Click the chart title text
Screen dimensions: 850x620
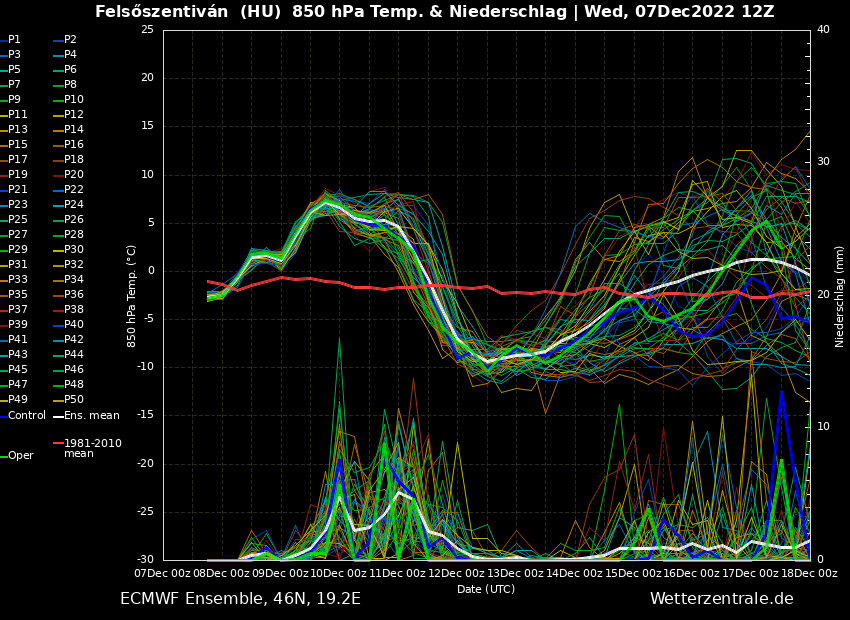click(x=434, y=12)
